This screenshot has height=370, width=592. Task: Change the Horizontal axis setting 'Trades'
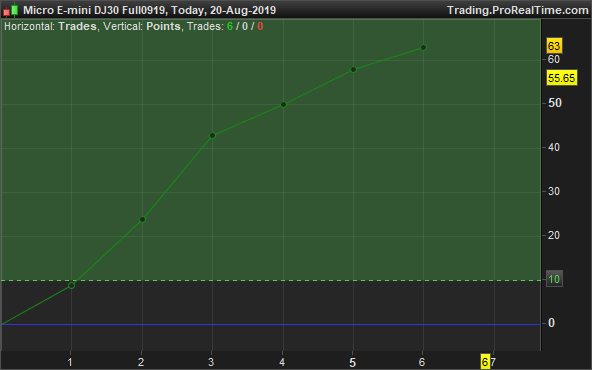click(x=77, y=26)
